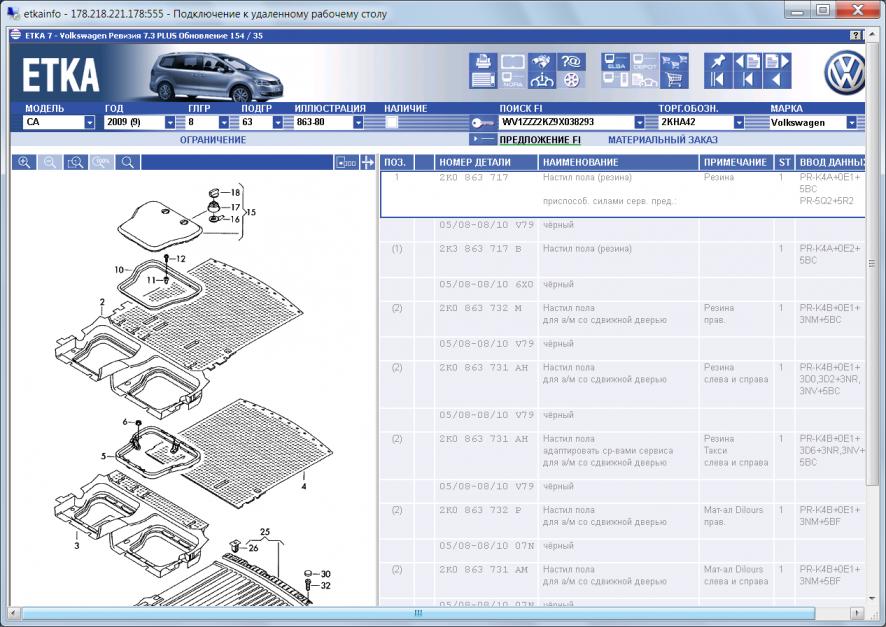
Task: Click the DEPOT icon
Action: click(x=645, y=62)
